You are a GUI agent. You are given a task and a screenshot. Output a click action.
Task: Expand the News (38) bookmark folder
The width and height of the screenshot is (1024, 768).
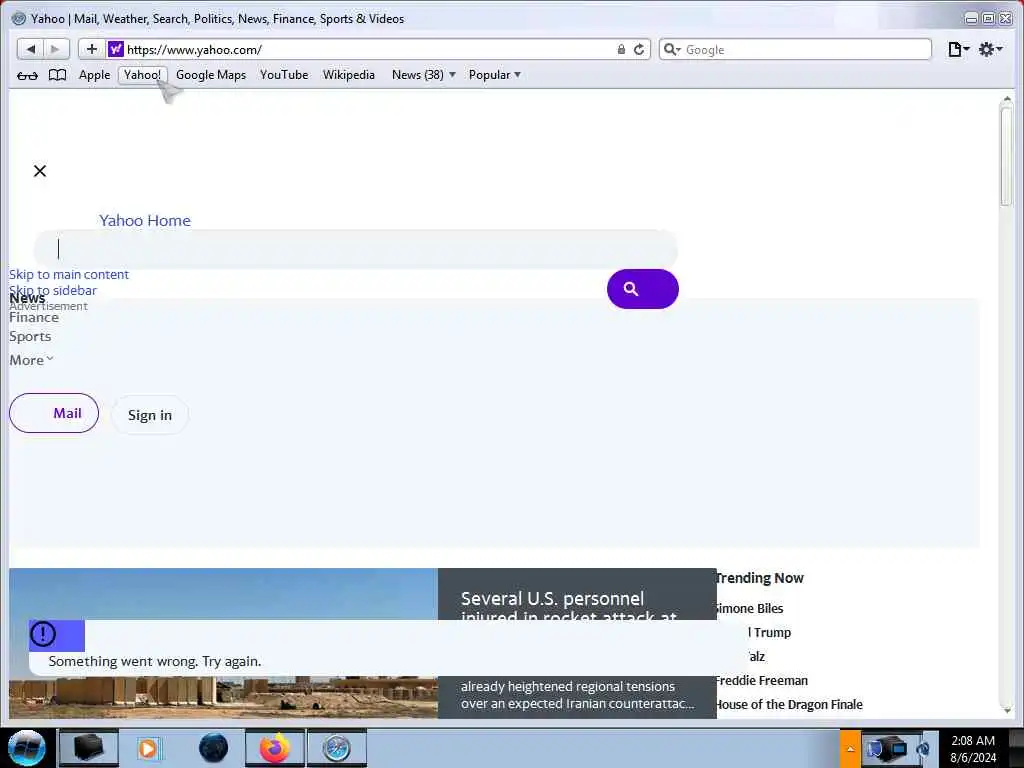423,75
